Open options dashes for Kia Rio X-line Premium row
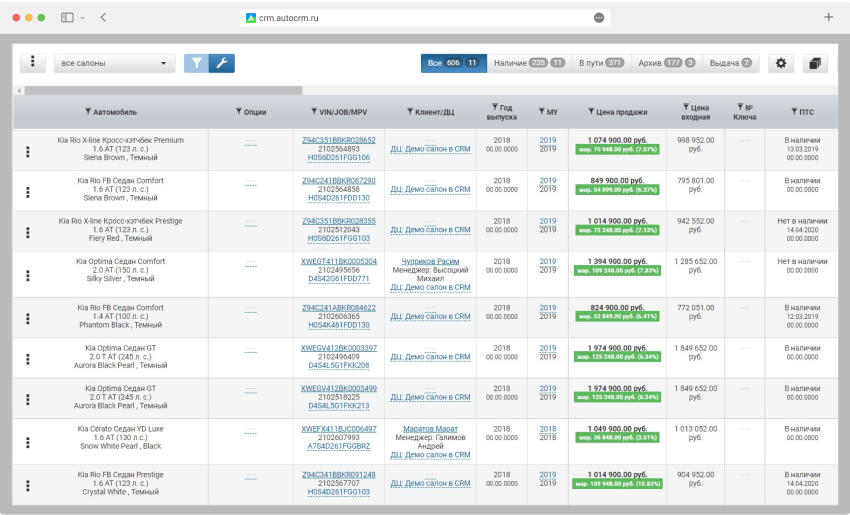Image resolution: width=850 pixels, height=515 pixels. (x=250, y=146)
